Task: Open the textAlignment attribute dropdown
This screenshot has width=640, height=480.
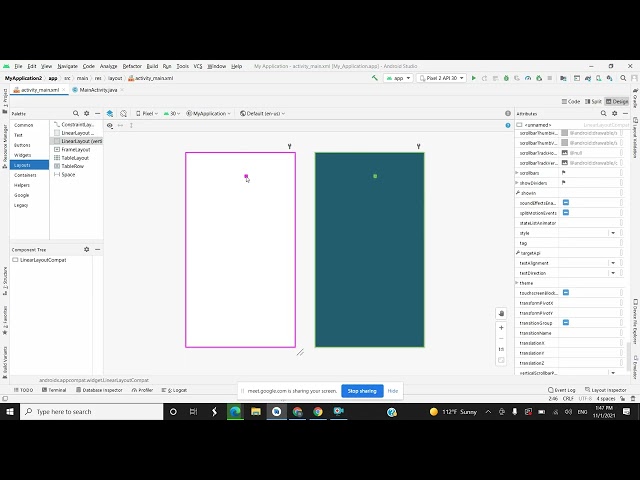Action: (613, 263)
